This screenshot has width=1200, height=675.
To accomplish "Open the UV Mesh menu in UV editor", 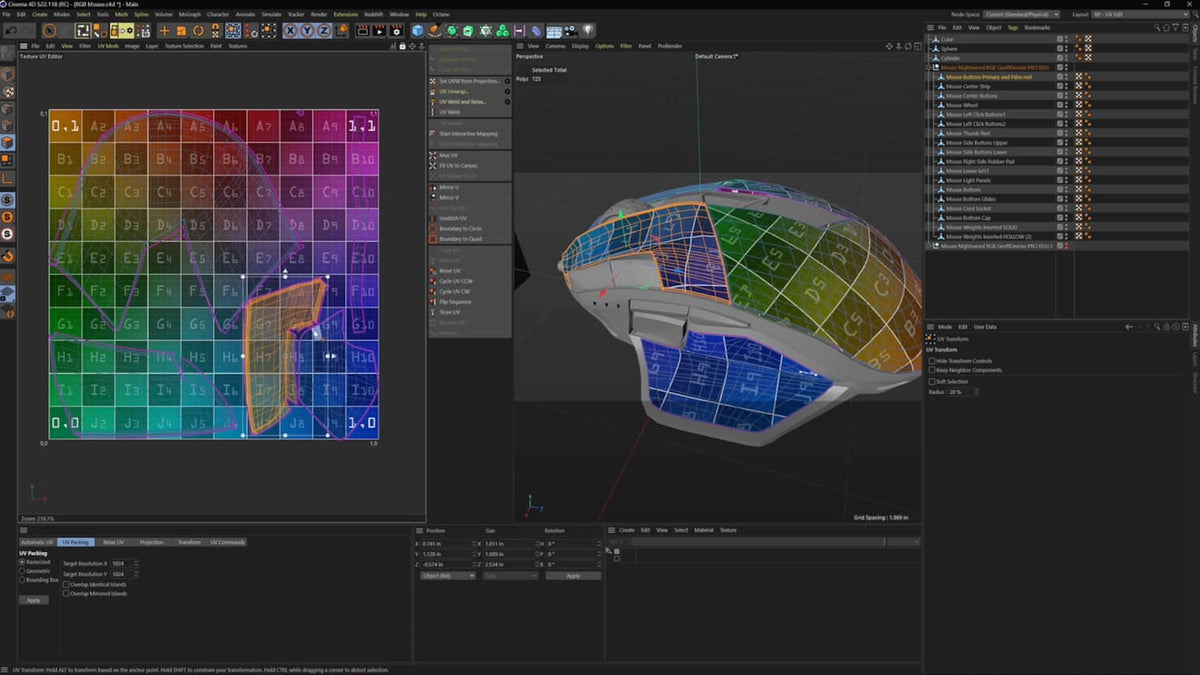I will [x=108, y=46].
